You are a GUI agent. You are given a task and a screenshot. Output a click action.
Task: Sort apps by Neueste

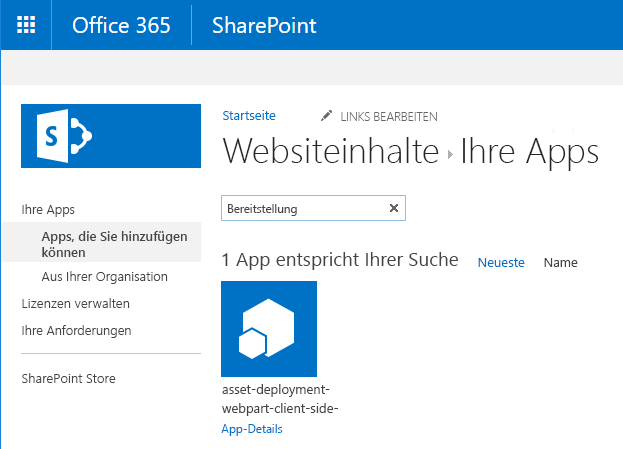click(x=501, y=263)
